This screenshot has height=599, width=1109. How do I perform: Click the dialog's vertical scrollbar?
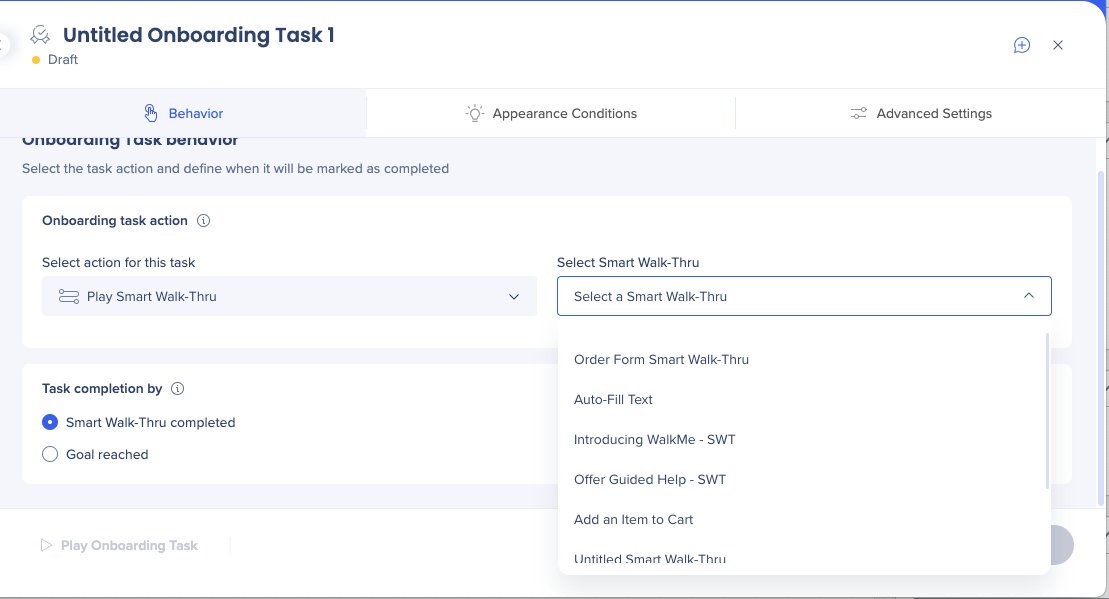pos(1101,338)
